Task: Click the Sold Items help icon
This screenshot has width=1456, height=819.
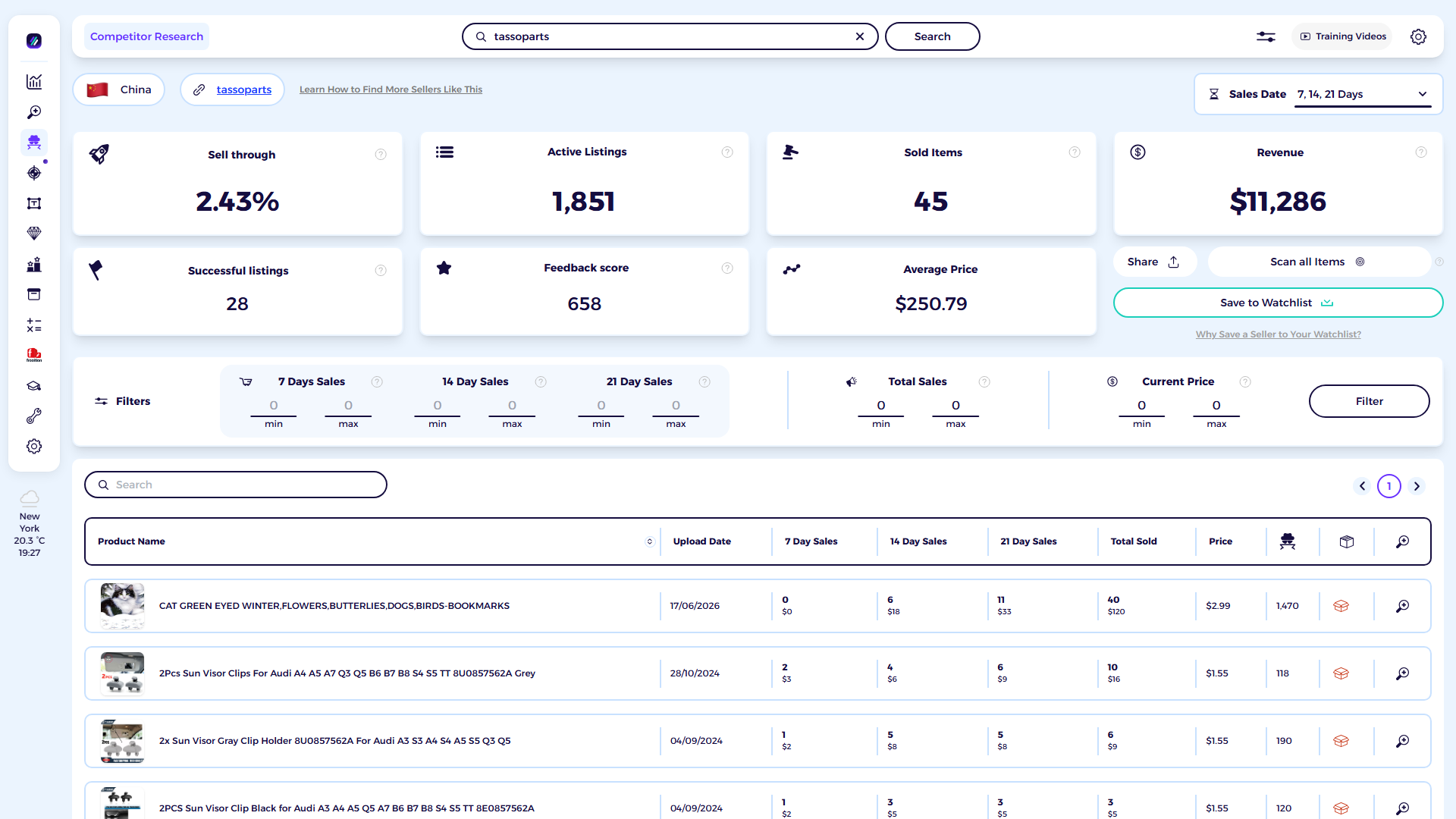Action: coord(1075,152)
